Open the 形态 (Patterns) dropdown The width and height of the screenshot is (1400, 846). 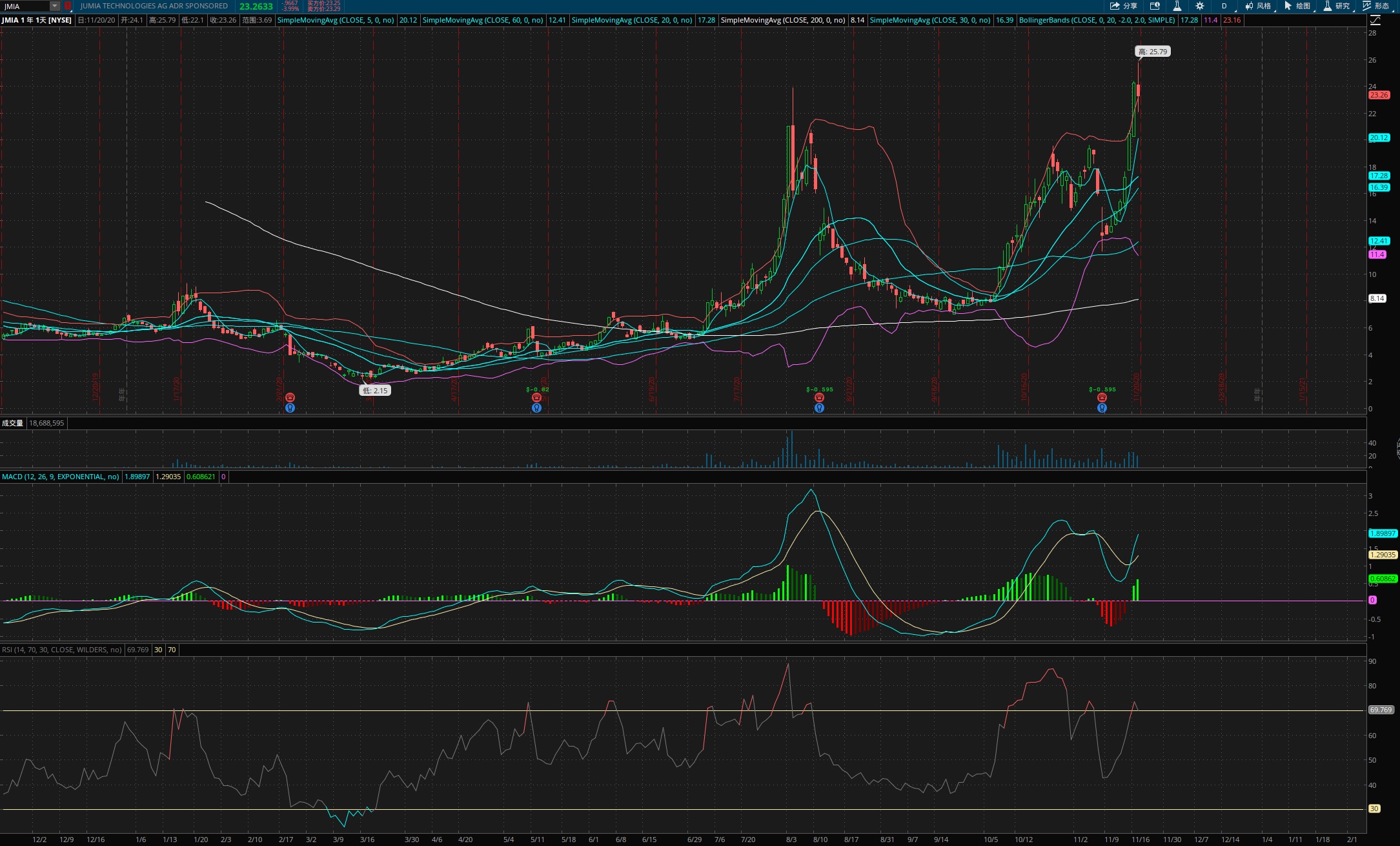1377,6
